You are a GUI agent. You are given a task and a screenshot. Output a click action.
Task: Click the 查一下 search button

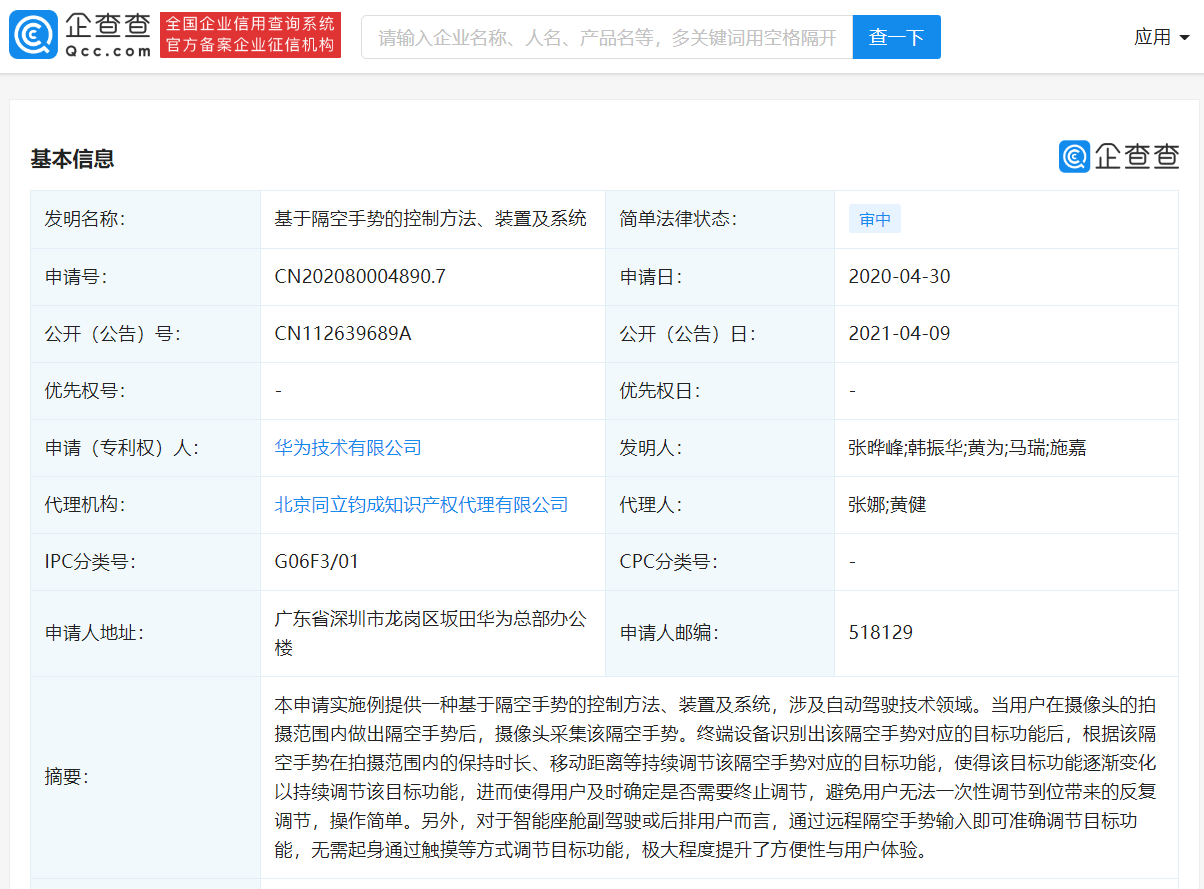pyautogui.click(x=896, y=37)
